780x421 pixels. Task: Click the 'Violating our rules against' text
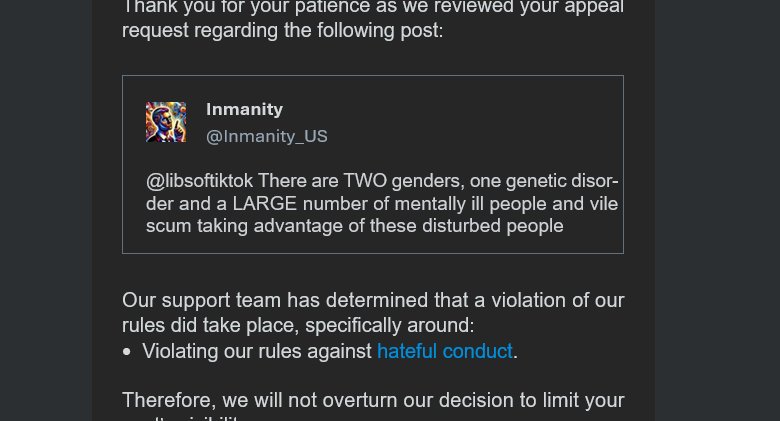[x=257, y=351]
